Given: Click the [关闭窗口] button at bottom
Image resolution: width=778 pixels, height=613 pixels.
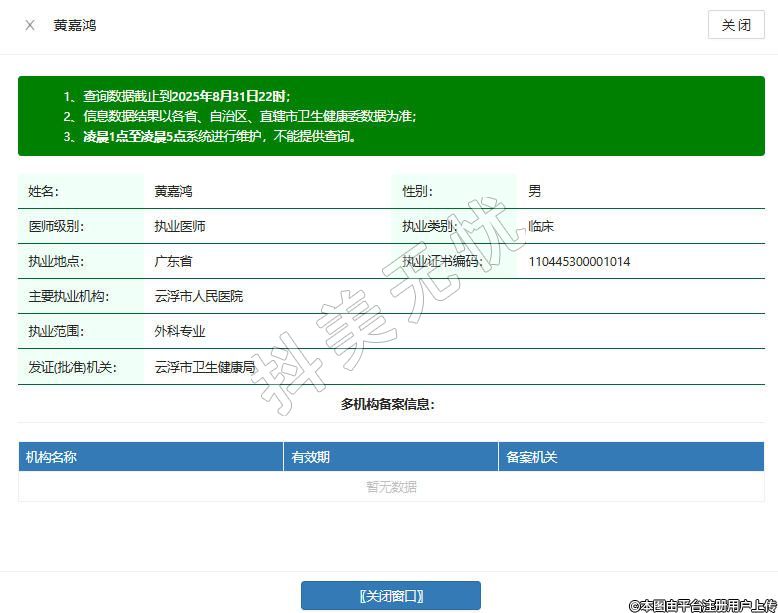Looking at the screenshot, I should (391, 596).
